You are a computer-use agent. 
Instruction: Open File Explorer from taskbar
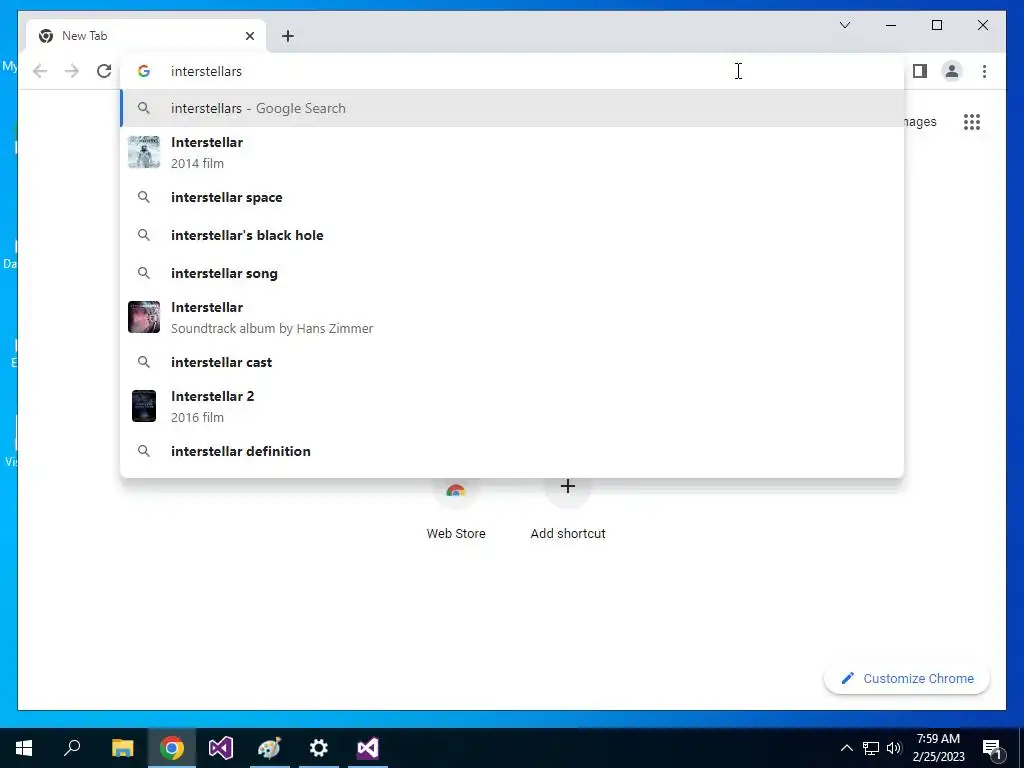point(122,748)
